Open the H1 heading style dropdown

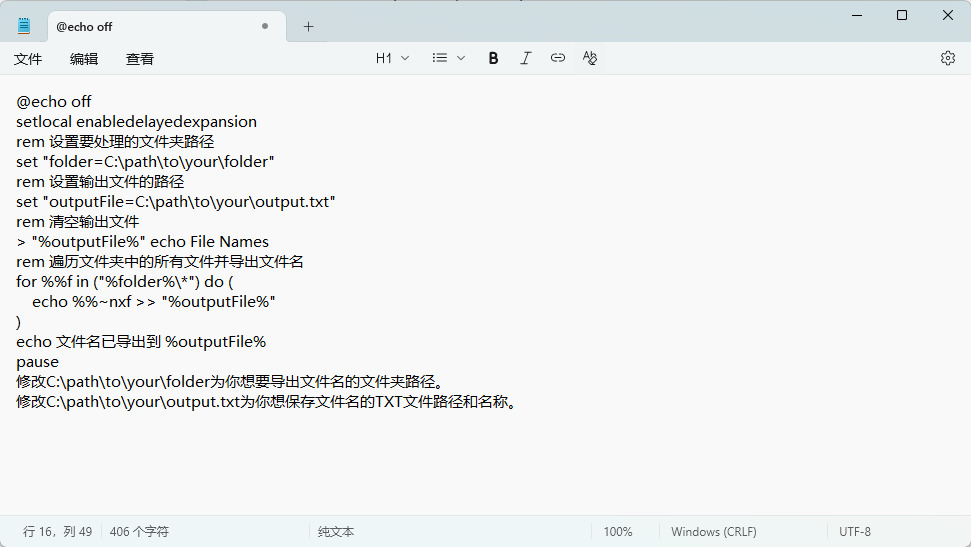[392, 58]
